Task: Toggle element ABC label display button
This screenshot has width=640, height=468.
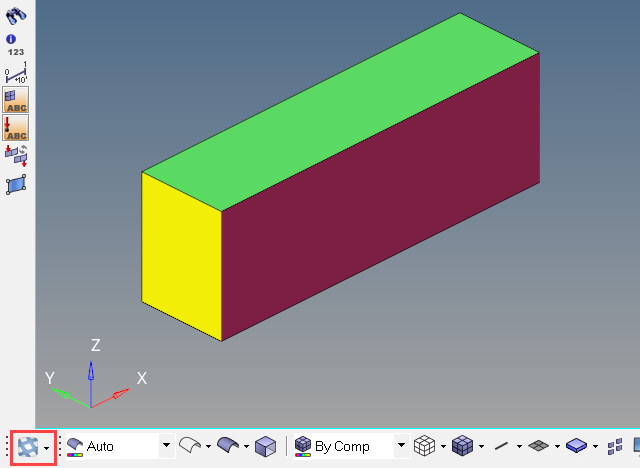Action: tap(16, 99)
